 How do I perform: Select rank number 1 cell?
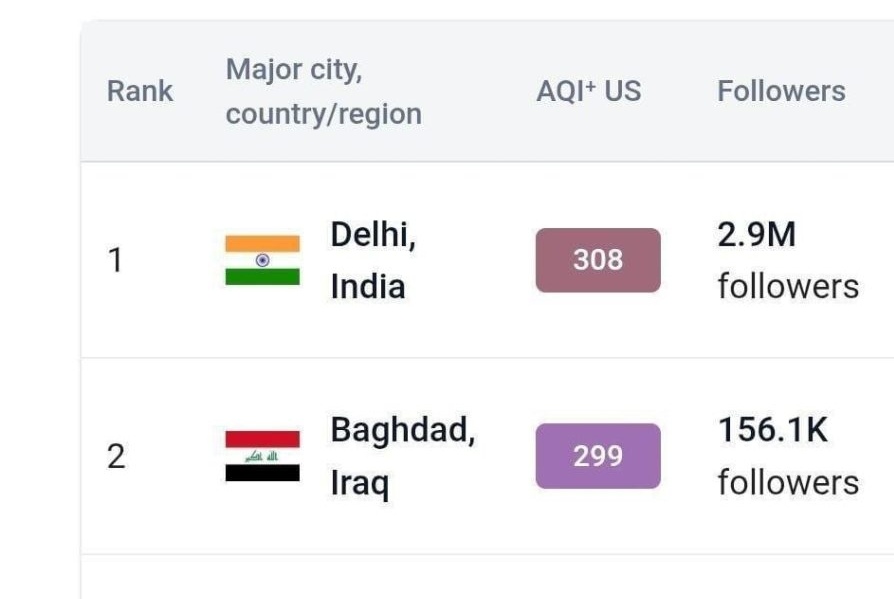116,260
